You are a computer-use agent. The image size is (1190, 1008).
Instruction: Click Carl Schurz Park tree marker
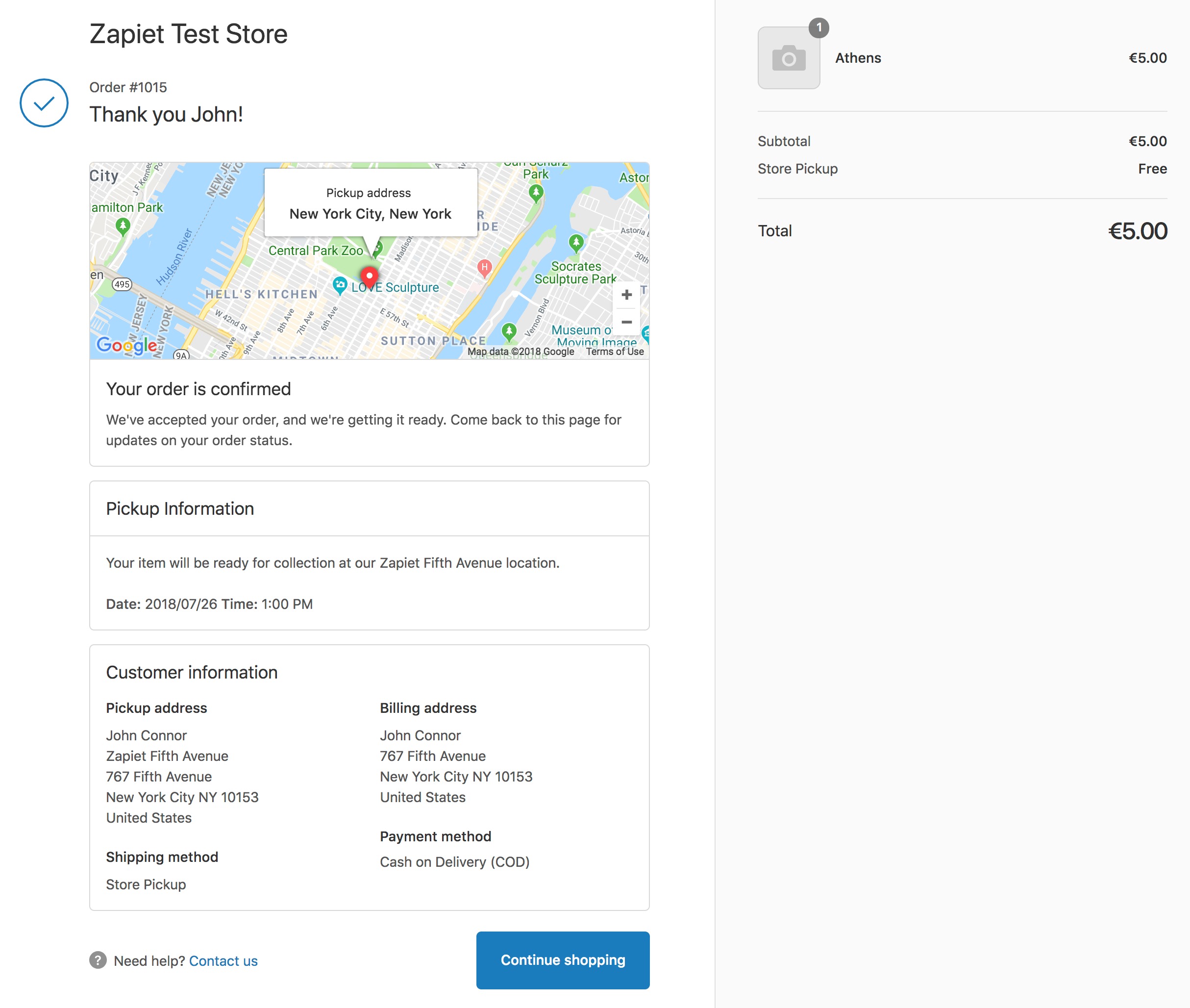tap(536, 193)
